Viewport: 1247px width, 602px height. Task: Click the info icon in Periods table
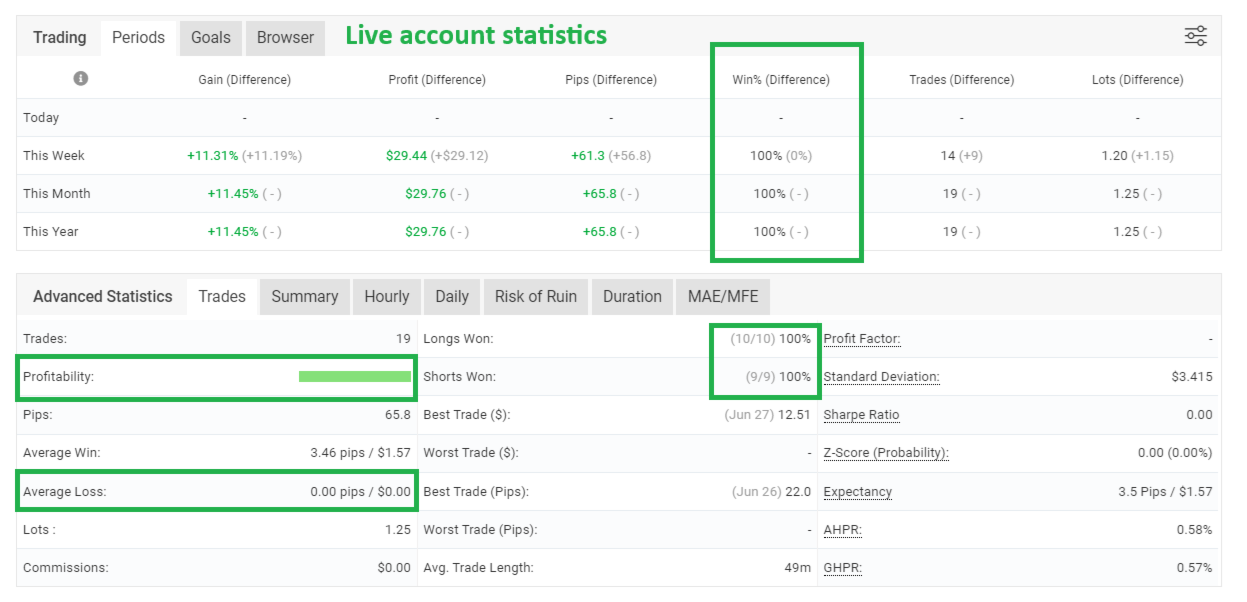click(81, 79)
